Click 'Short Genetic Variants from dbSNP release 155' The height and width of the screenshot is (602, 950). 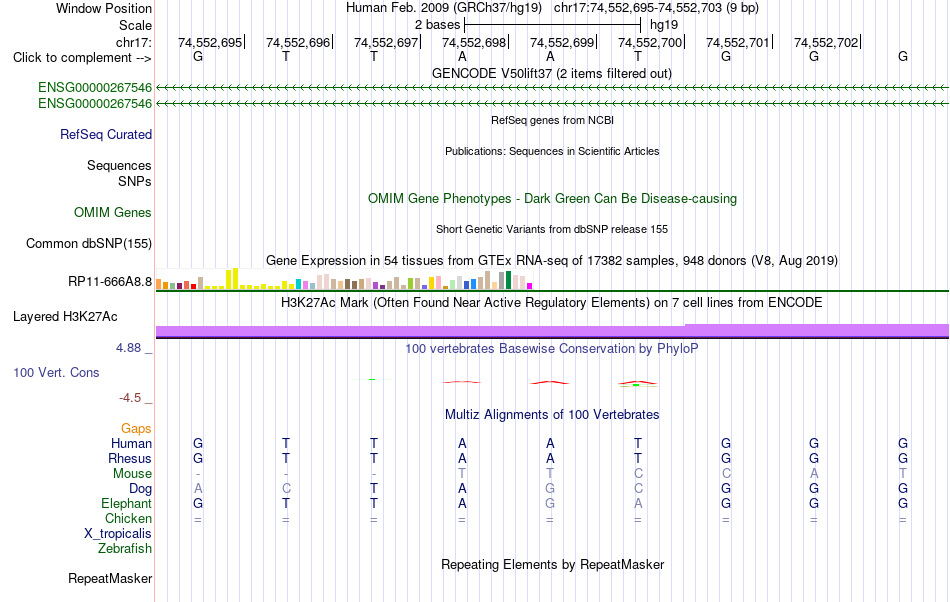pyautogui.click(x=552, y=229)
